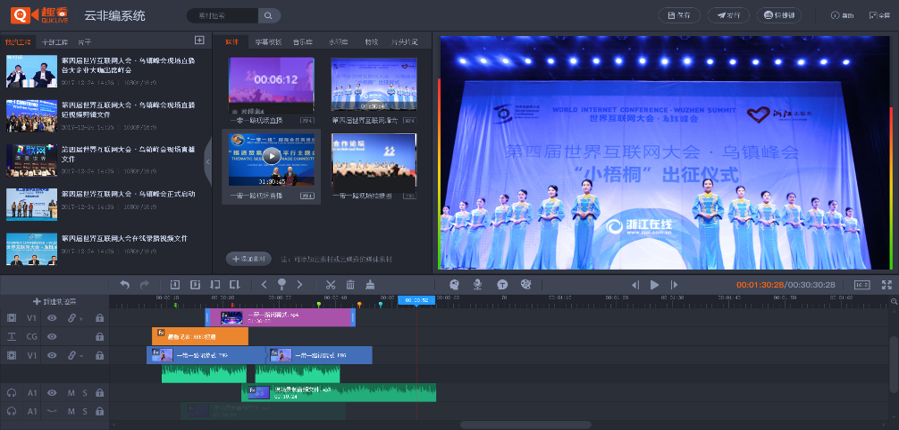Image resolution: width=899 pixels, height=430 pixels.
Task: Open the 特效 effects tab
Action: tap(372, 42)
